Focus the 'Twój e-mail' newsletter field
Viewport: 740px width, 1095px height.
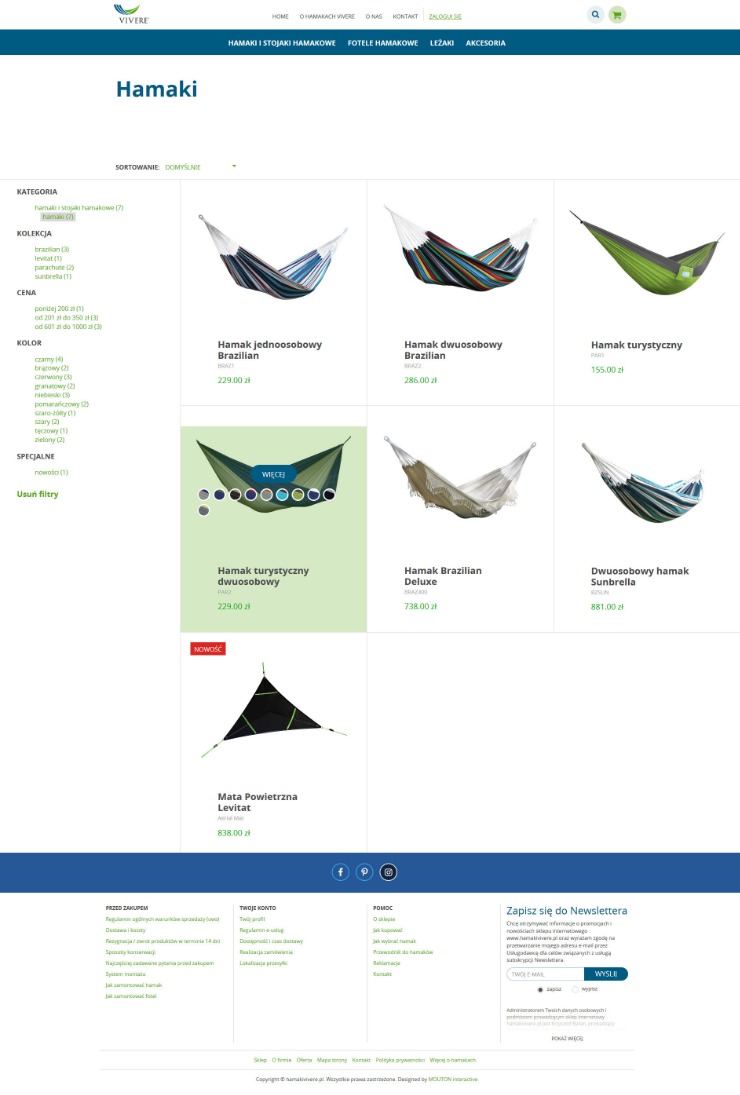pos(545,974)
